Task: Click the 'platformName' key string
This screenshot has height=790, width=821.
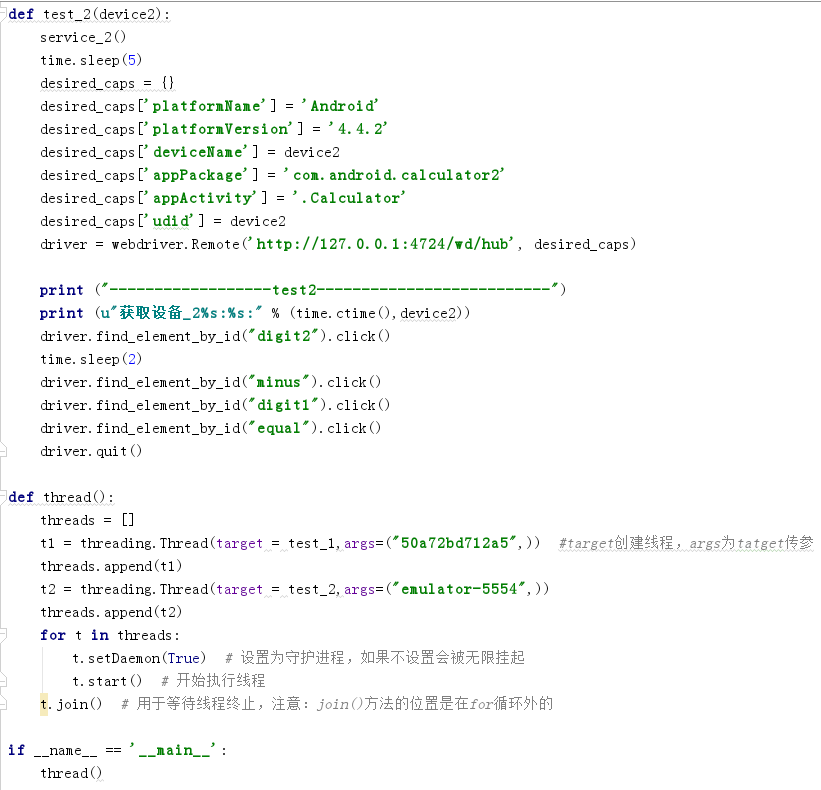Action: click(208, 106)
